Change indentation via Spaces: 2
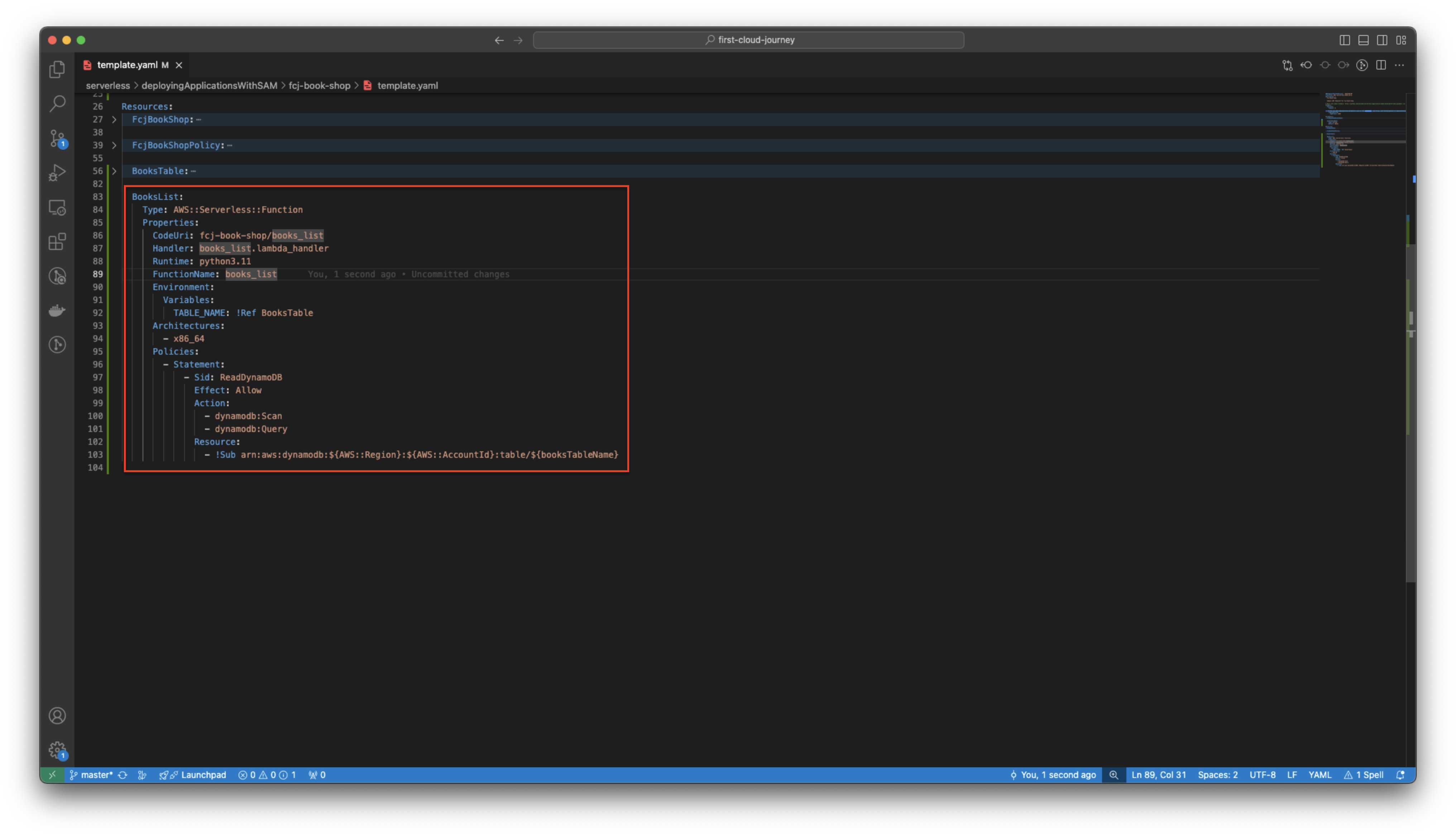 [1218, 775]
